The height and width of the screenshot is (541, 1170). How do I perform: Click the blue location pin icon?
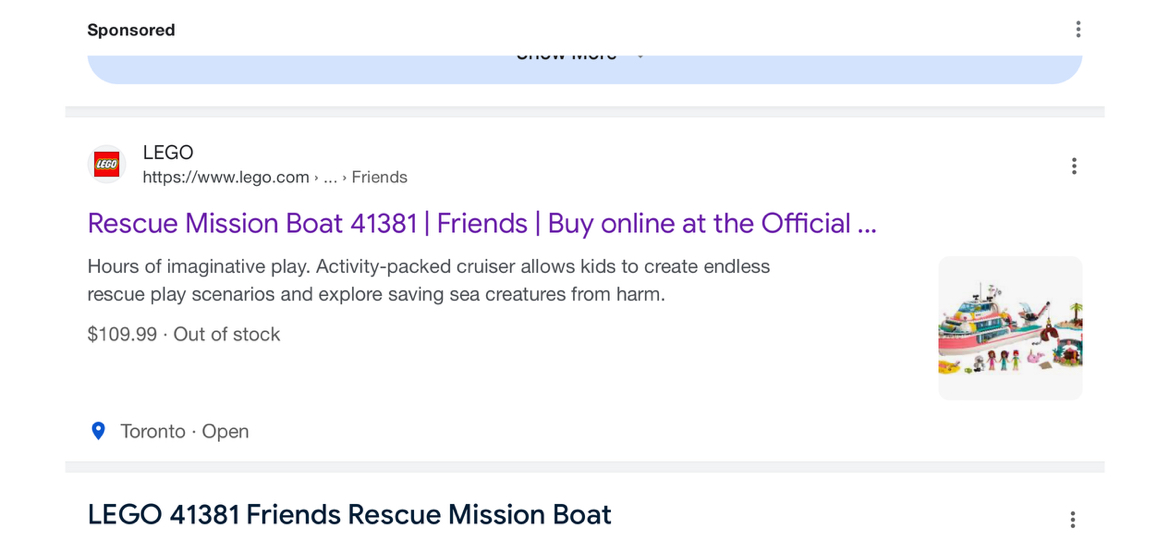pos(98,431)
